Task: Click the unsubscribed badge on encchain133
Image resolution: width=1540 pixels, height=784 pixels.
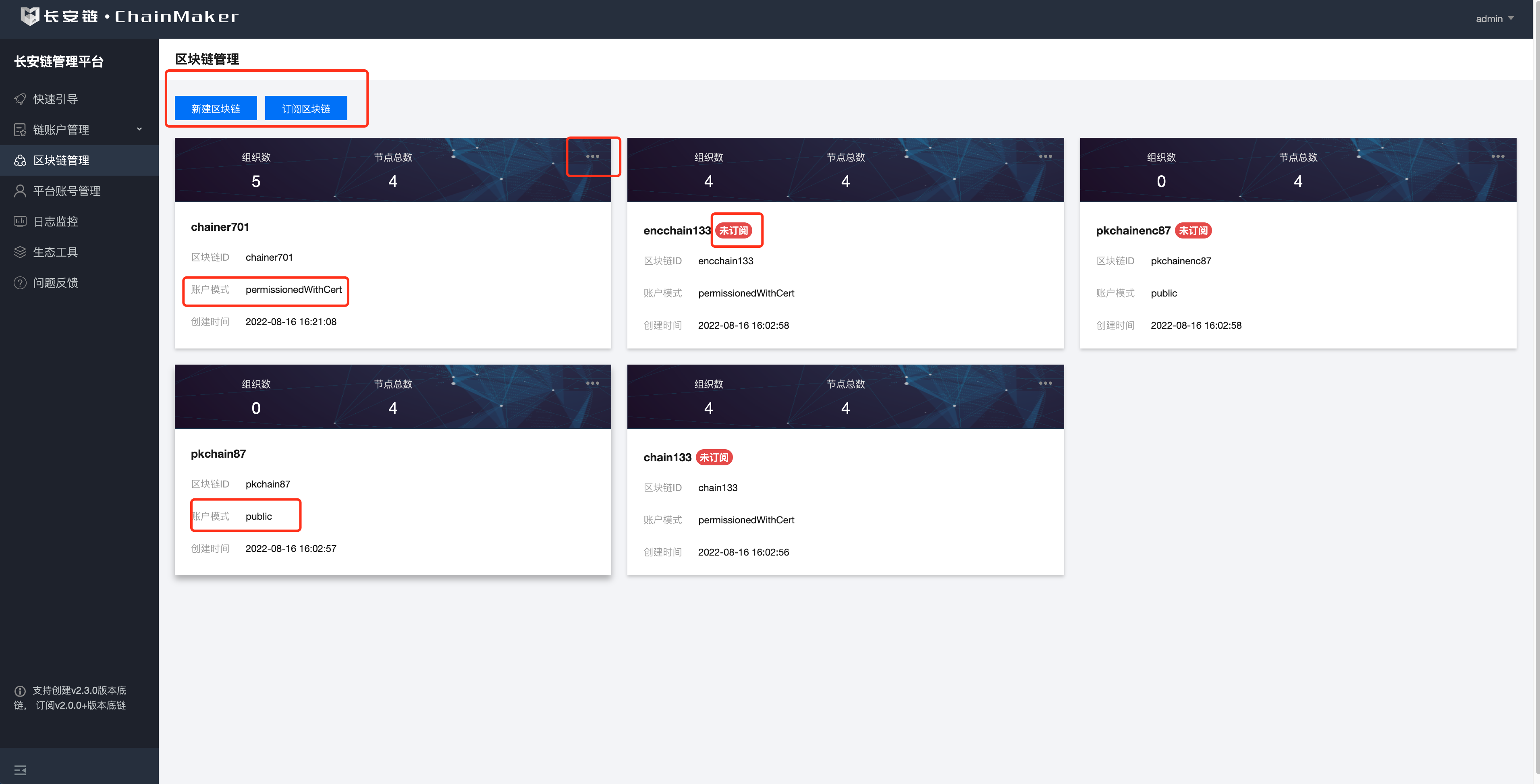Action: click(x=733, y=231)
